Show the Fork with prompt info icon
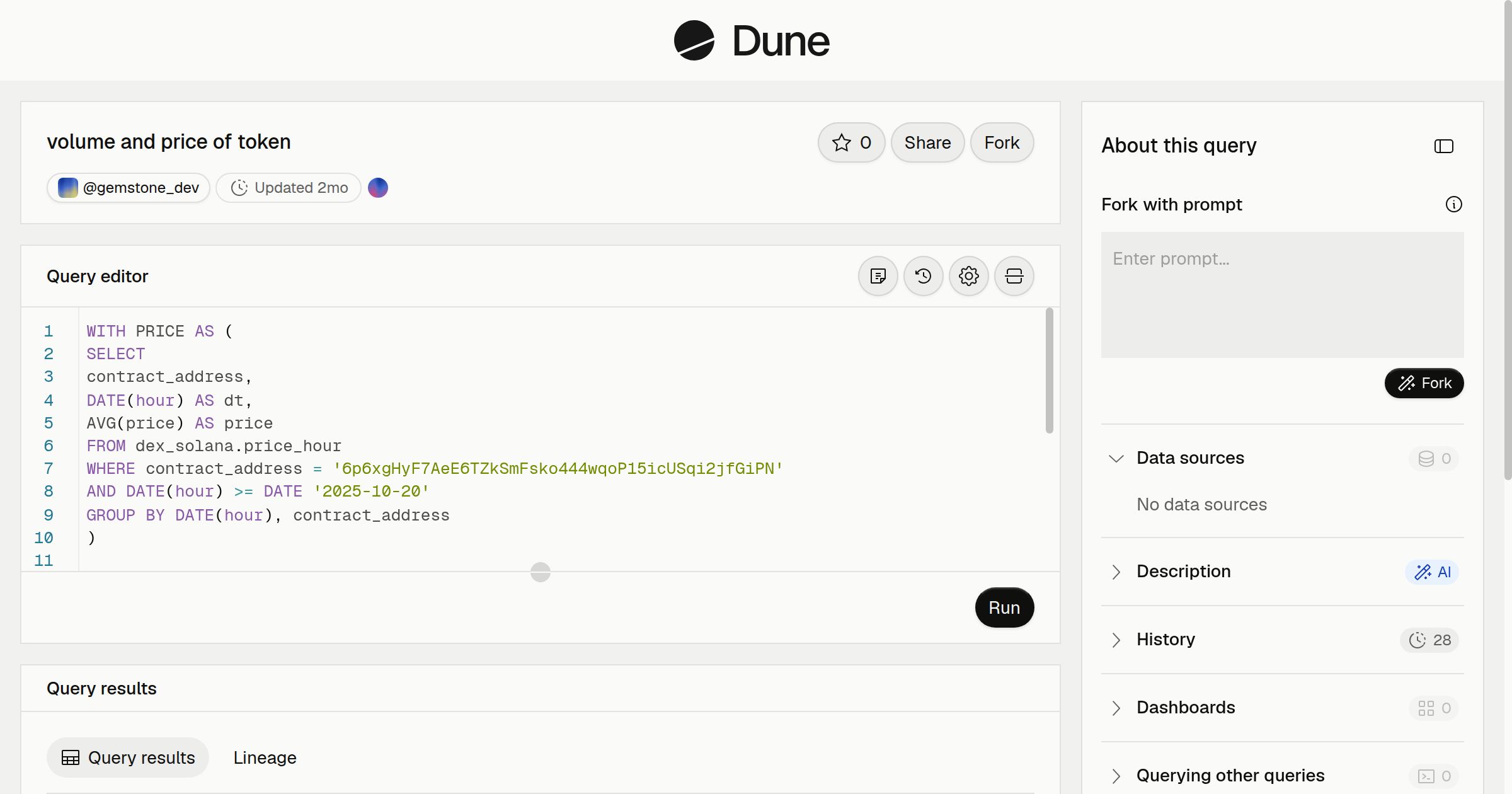 [1454, 204]
